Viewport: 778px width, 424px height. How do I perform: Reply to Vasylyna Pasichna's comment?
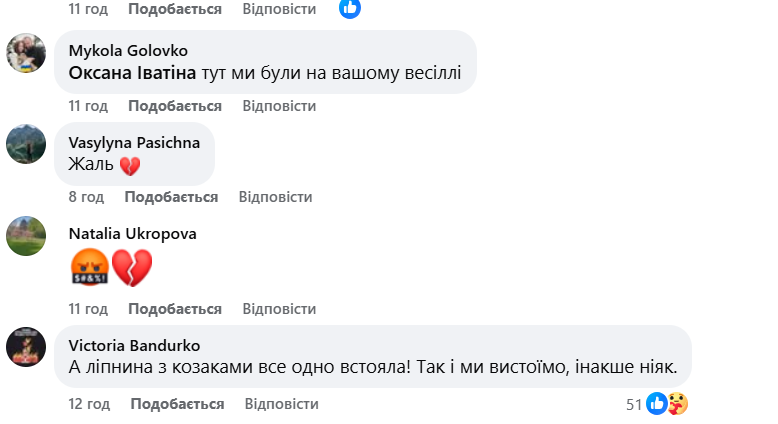pyautogui.click(x=275, y=198)
